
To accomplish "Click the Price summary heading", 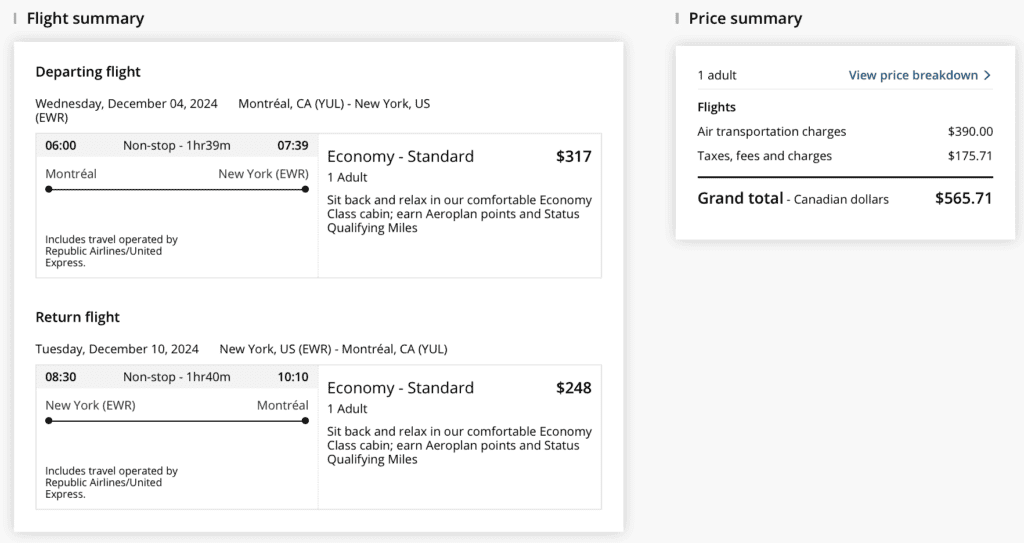I will click(745, 18).
